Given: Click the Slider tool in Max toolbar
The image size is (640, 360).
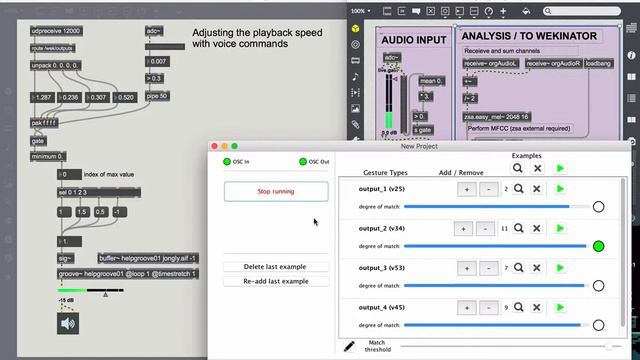Looking at the screenshot, I should pyautogui.click(x=474, y=11).
